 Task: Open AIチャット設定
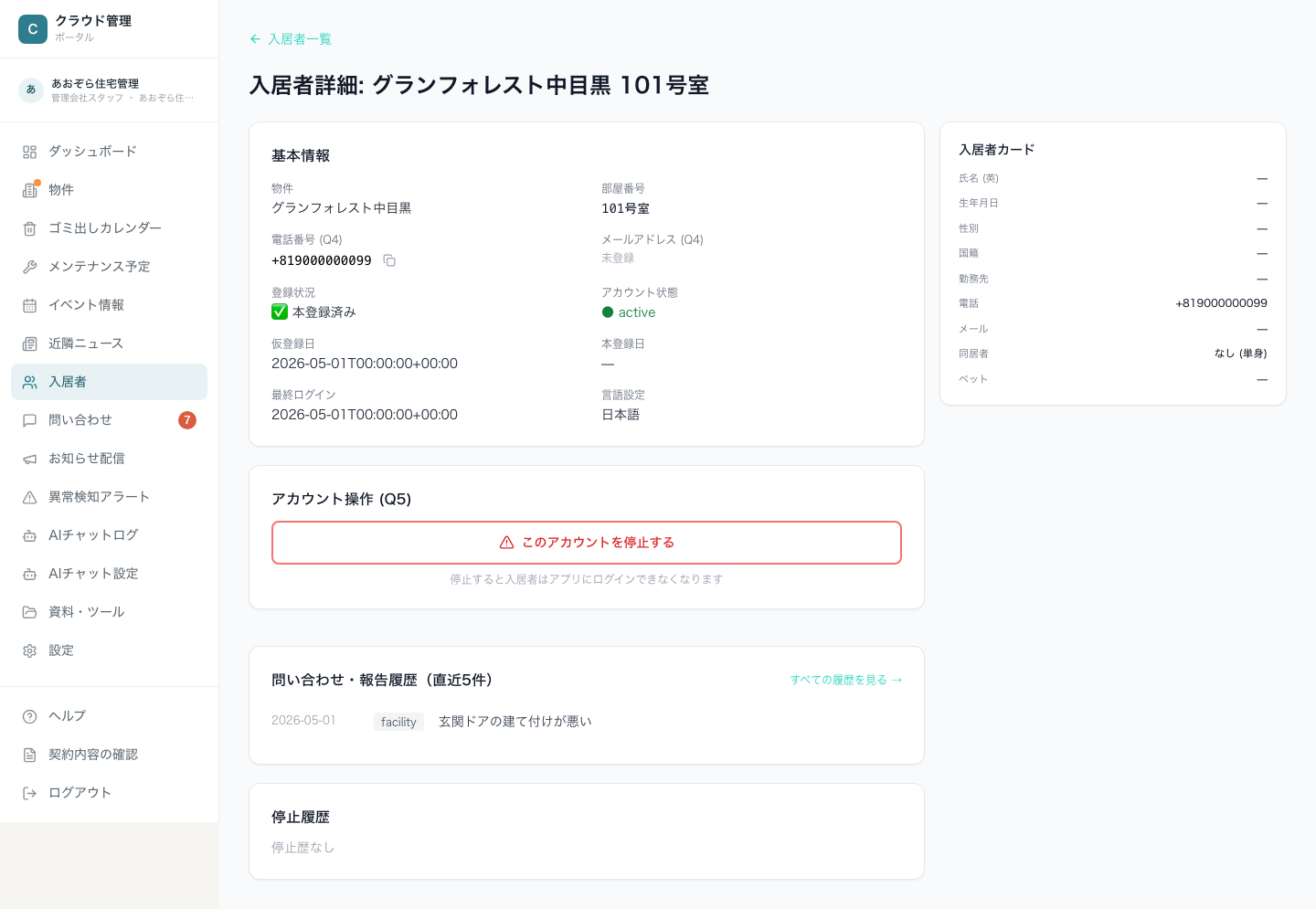click(x=110, y=574)
